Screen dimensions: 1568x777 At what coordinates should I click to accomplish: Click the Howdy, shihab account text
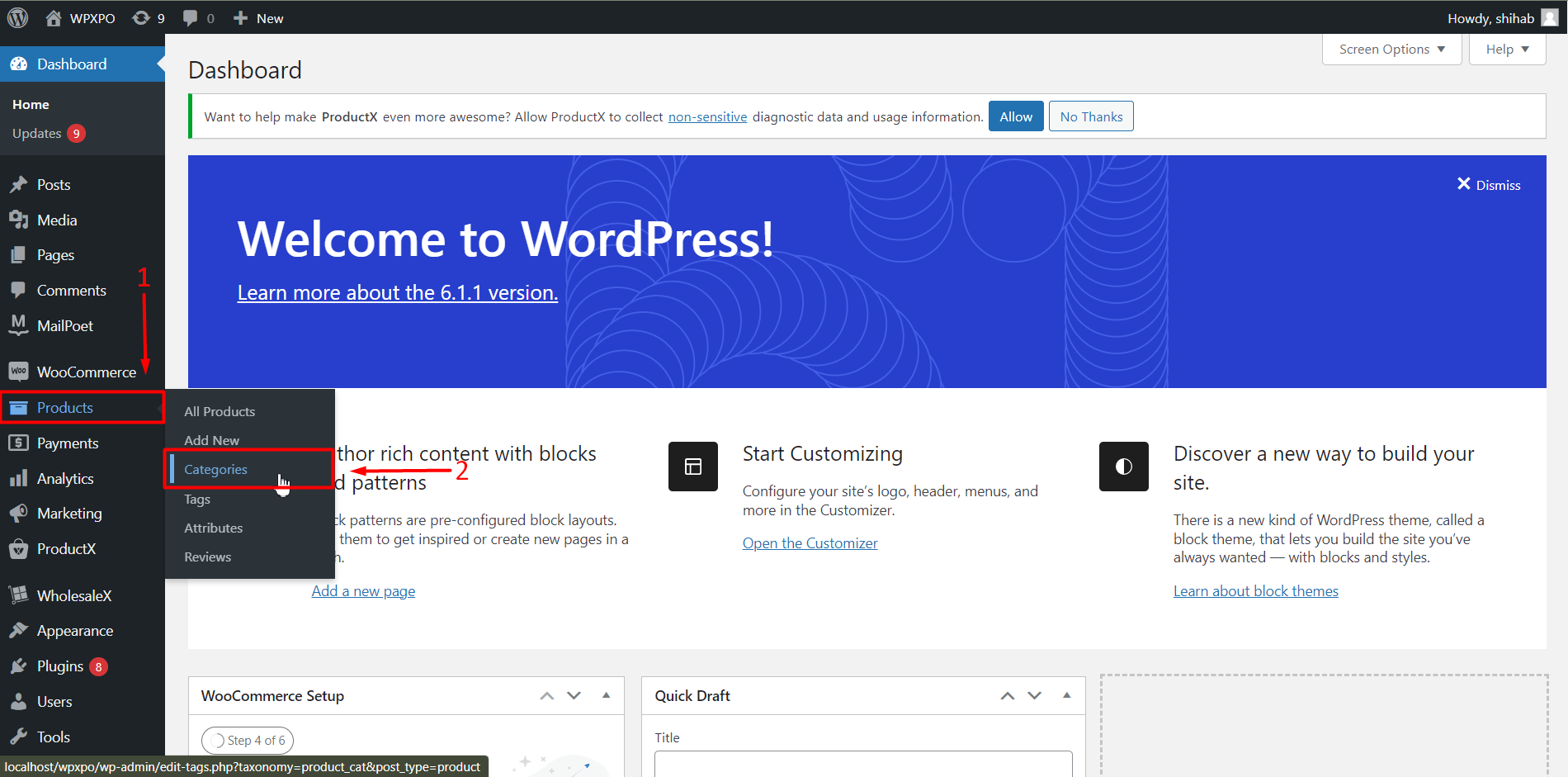pos(1490,18)
